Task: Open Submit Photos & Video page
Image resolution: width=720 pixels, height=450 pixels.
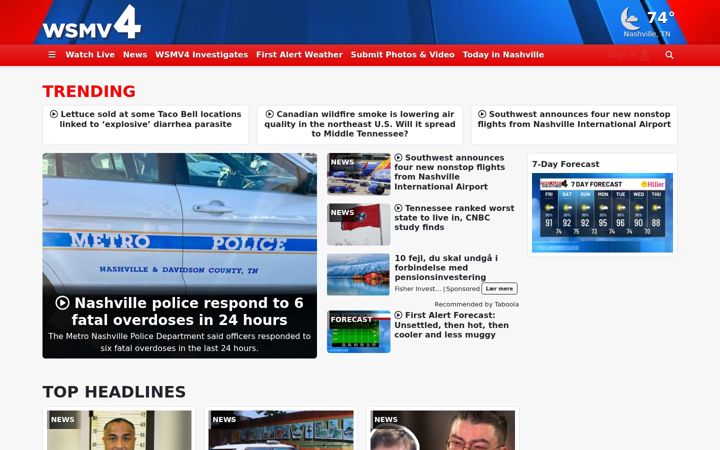Action: pos(403,55)
